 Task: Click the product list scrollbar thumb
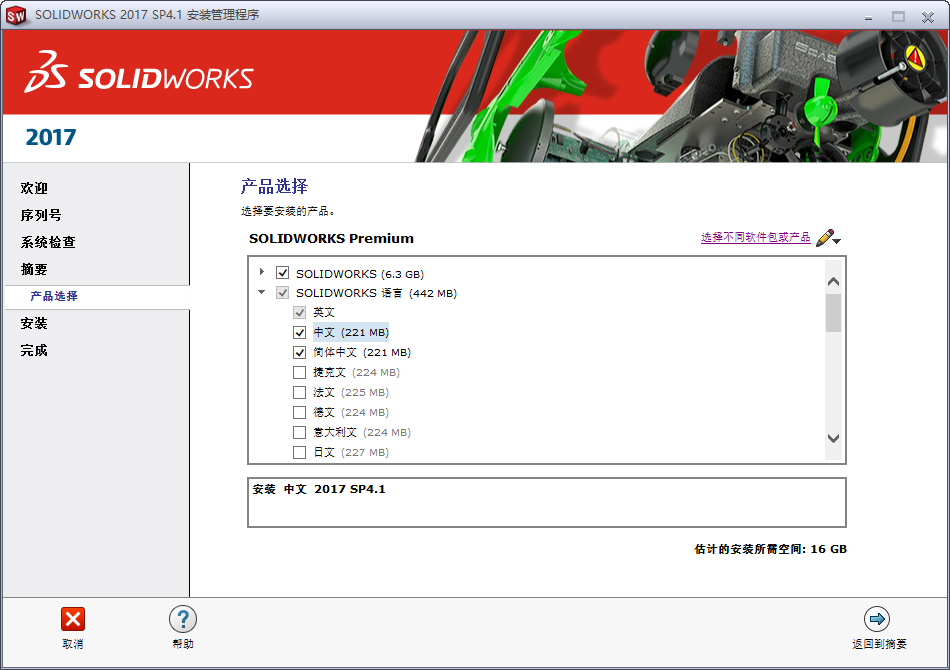(x=833, y=313)
